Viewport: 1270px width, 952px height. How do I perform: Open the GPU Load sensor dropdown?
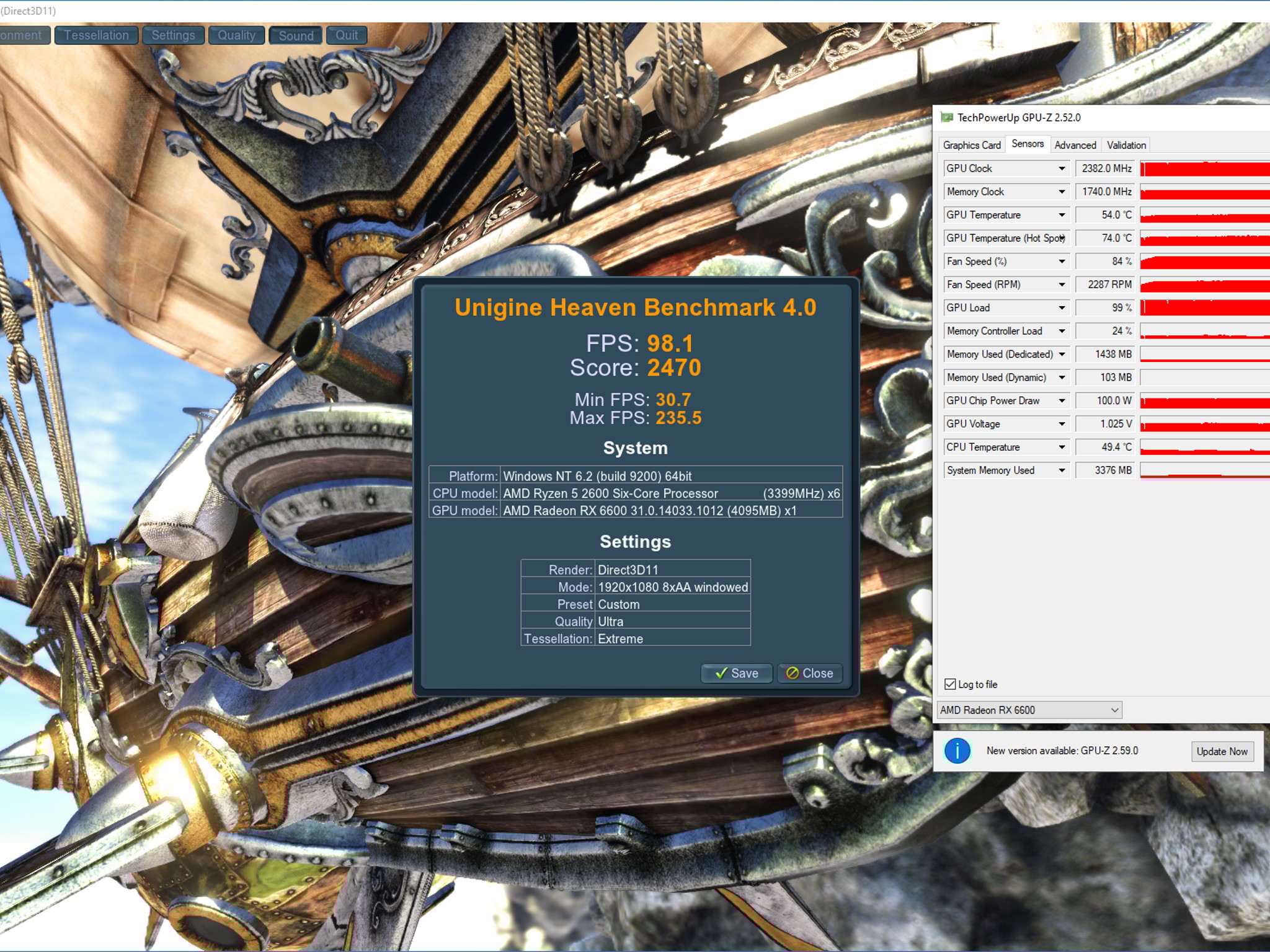point(1062,308)
